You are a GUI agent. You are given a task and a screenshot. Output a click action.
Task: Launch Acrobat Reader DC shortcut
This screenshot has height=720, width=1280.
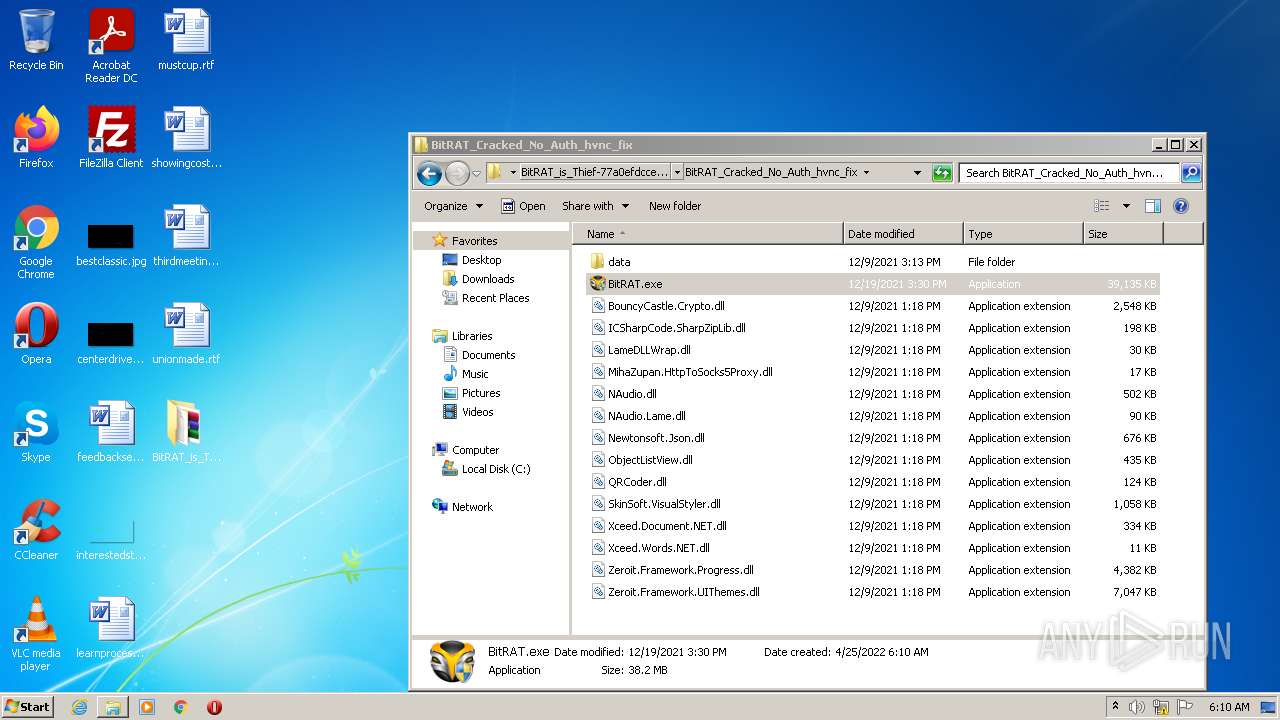pyautogui.click(x=111, y=46)
